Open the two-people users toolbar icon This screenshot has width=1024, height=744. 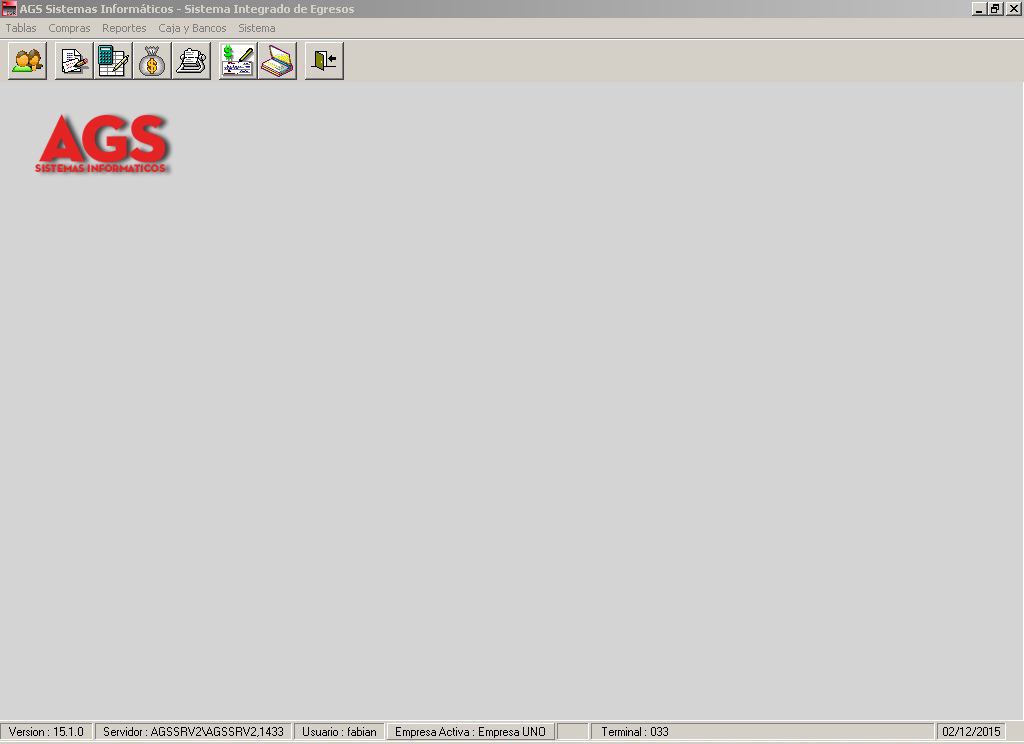click(x=27, y=61)
